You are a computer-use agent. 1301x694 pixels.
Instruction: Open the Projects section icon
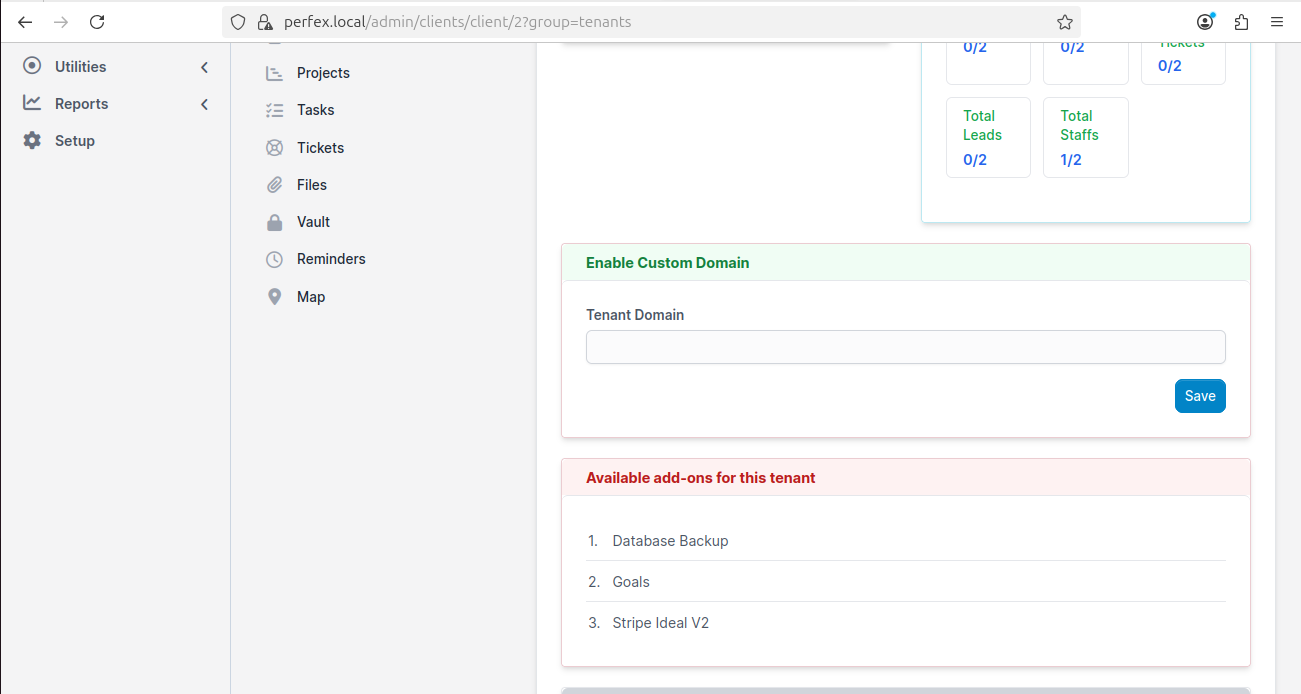point(274,72)
